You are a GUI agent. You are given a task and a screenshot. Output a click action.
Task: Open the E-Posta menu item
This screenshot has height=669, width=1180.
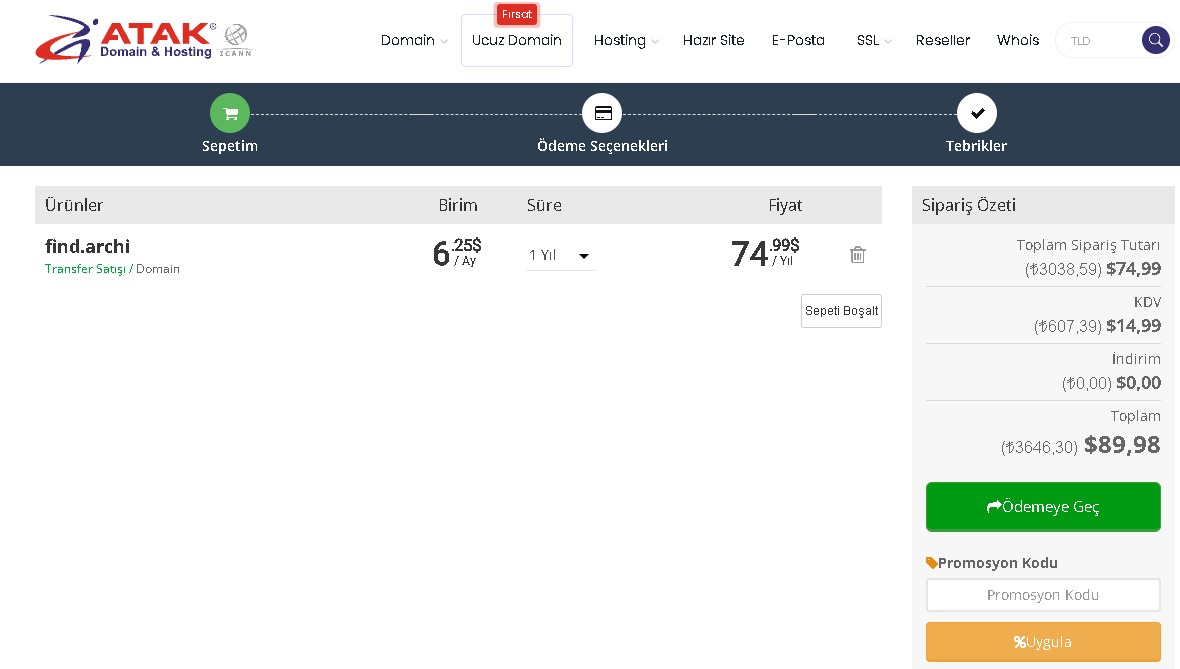[798, 41]
